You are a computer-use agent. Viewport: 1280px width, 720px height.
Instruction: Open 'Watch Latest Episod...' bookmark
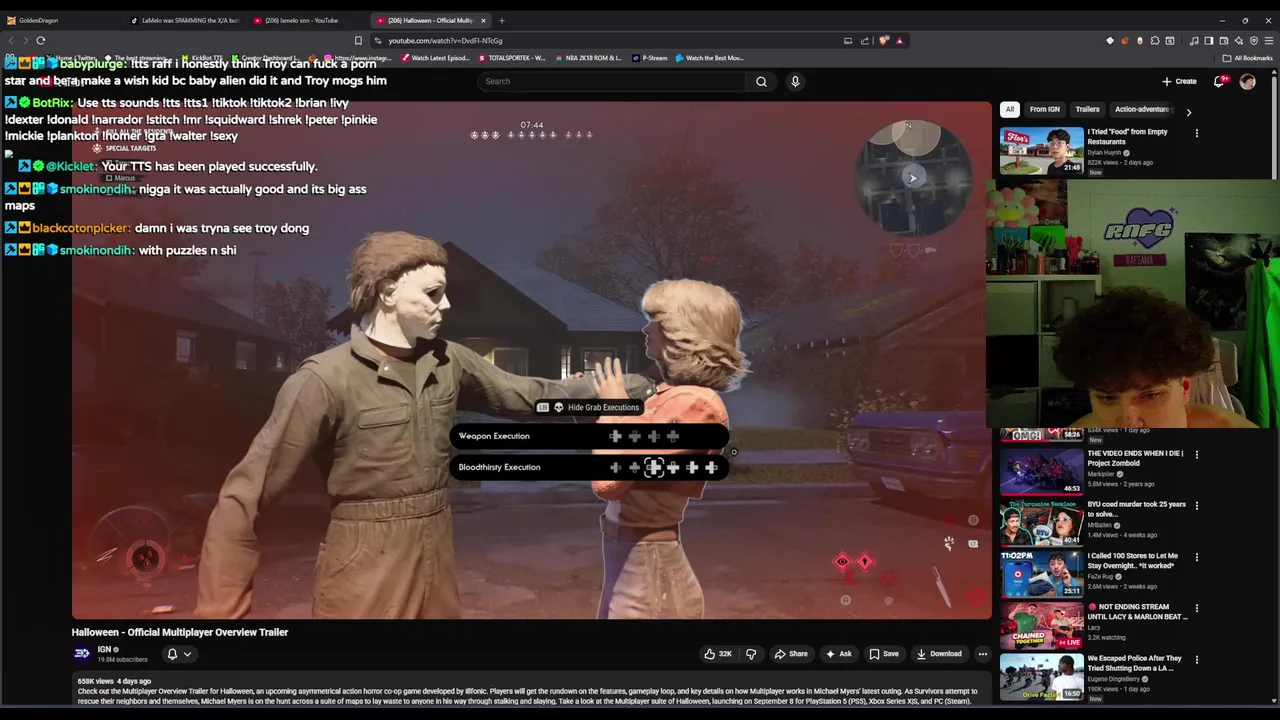435,58
